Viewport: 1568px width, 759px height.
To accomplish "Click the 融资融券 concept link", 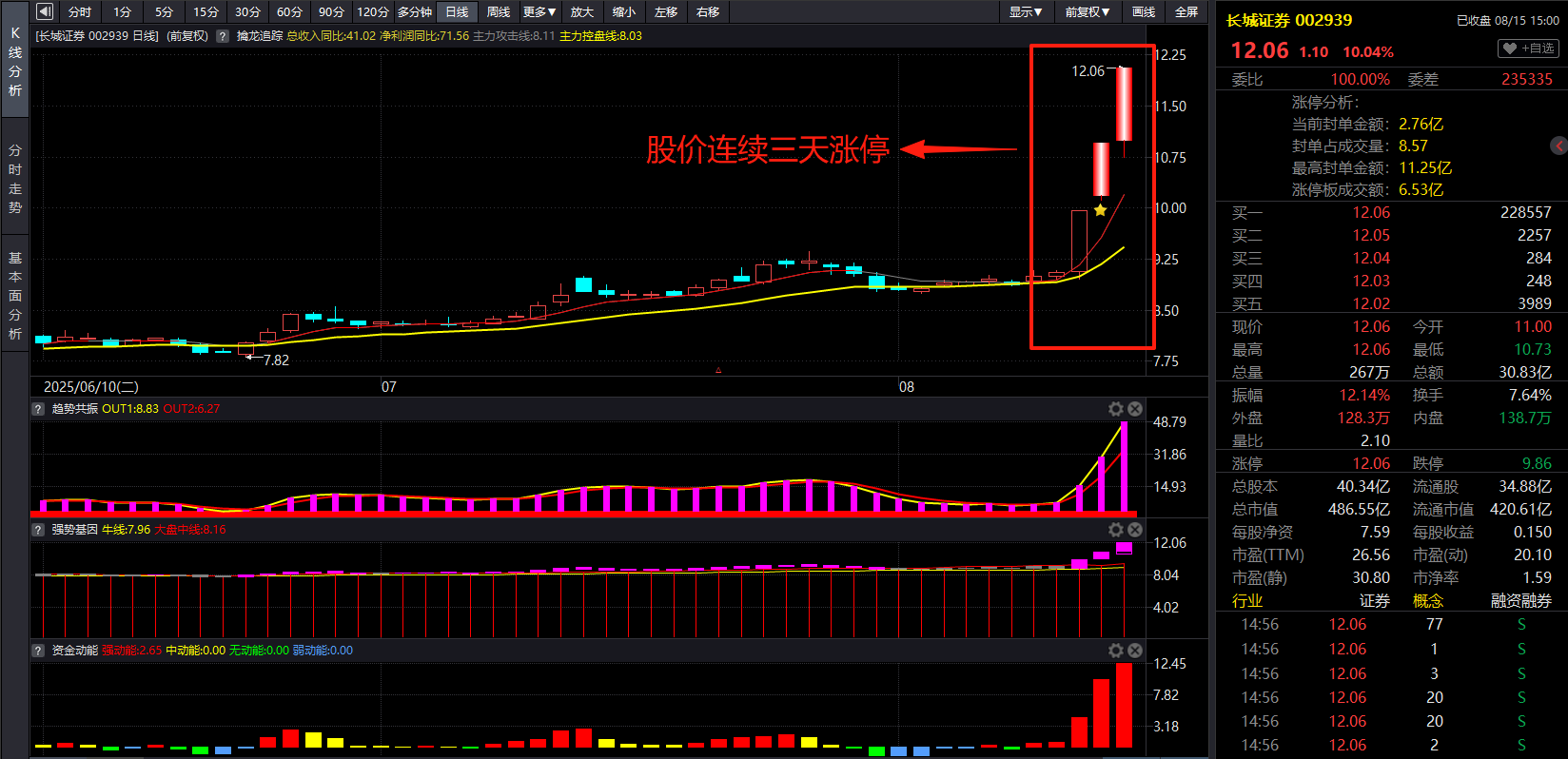I will click(1520, 601).
